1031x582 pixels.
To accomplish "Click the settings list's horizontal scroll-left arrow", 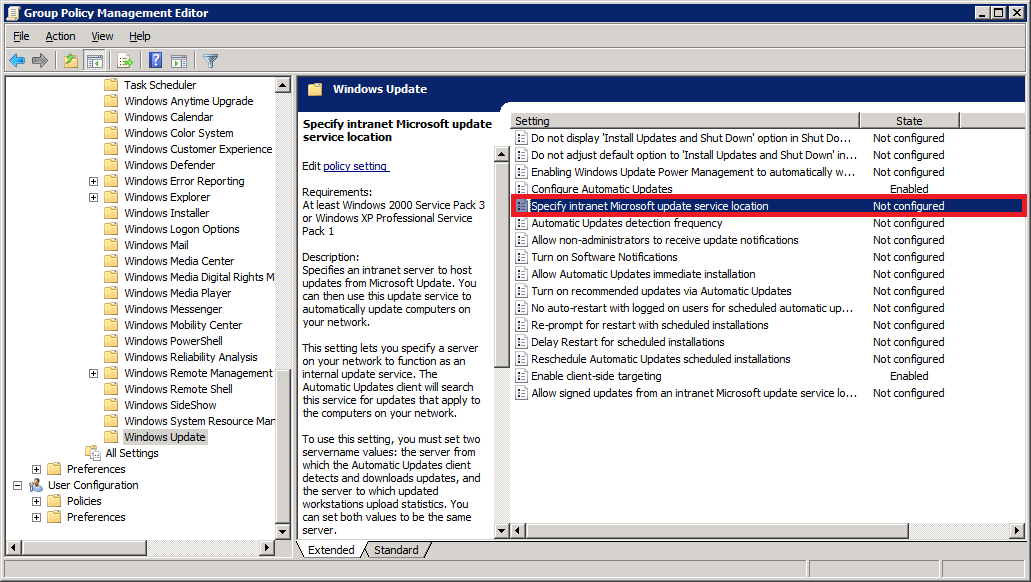I will pos(518,530).
